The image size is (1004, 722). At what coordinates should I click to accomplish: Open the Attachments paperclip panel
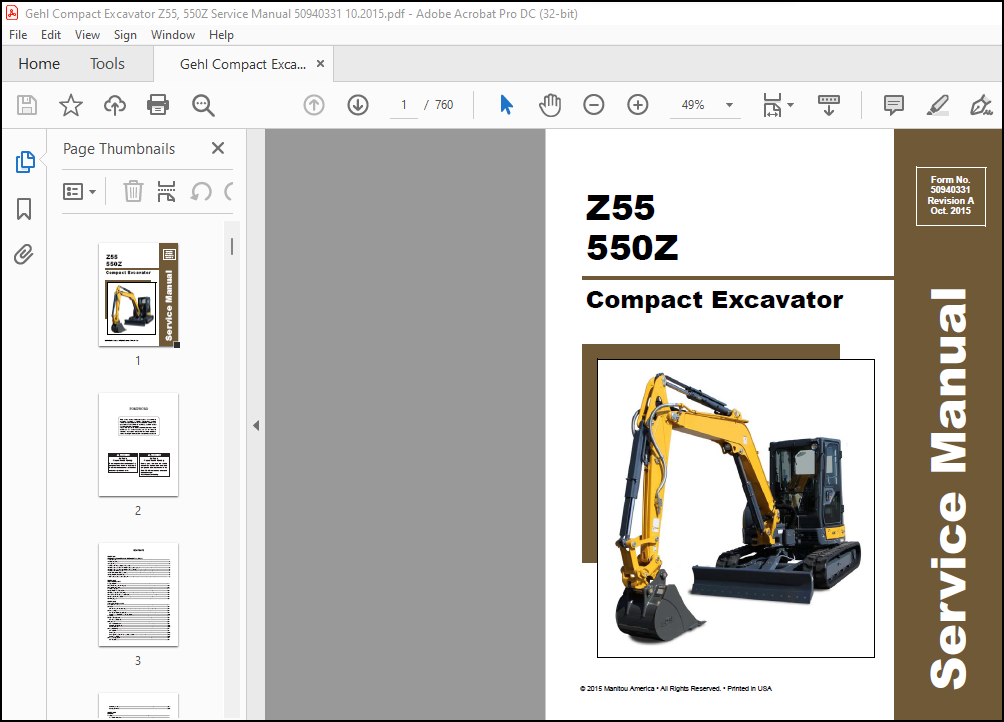[24, 255]
